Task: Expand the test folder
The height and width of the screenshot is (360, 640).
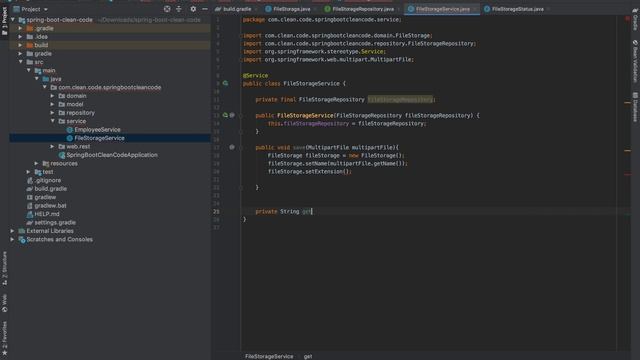Action: coord(29,172)
